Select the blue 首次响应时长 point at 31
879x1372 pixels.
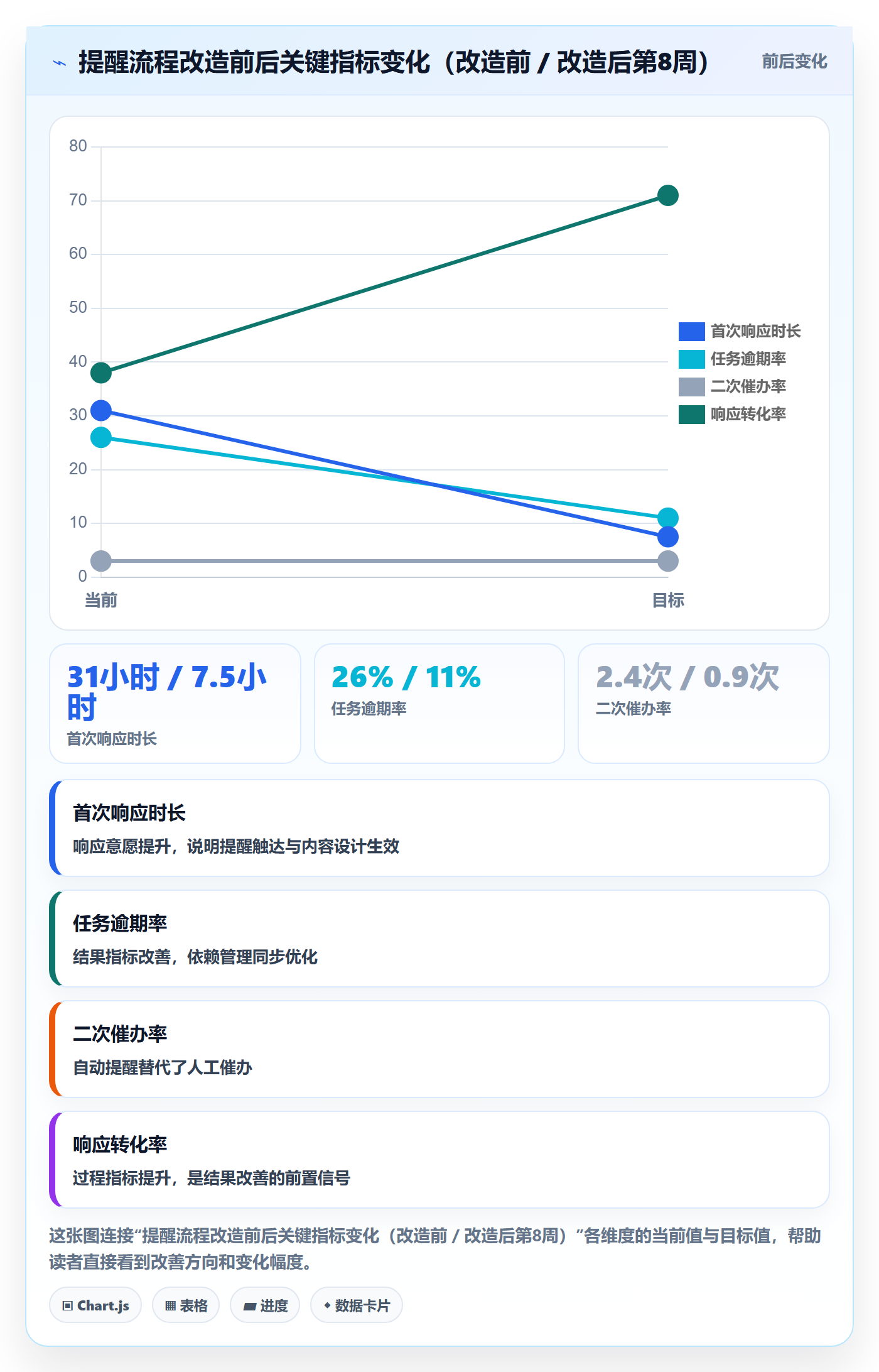101,411
